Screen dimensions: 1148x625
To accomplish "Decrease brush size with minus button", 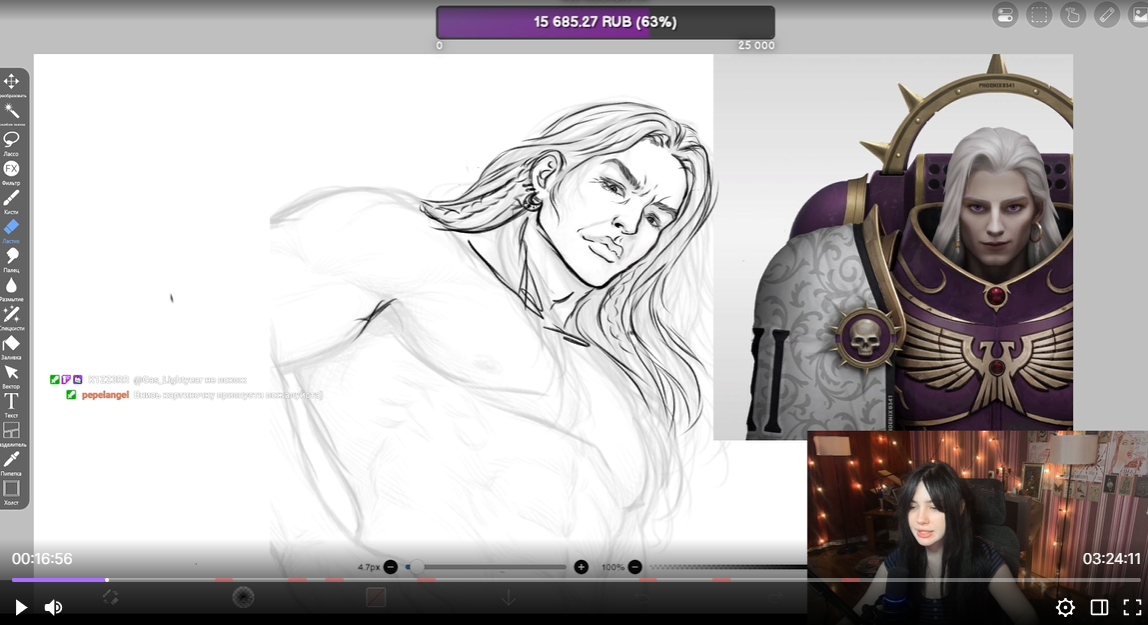I will click(x=390, y=567).
